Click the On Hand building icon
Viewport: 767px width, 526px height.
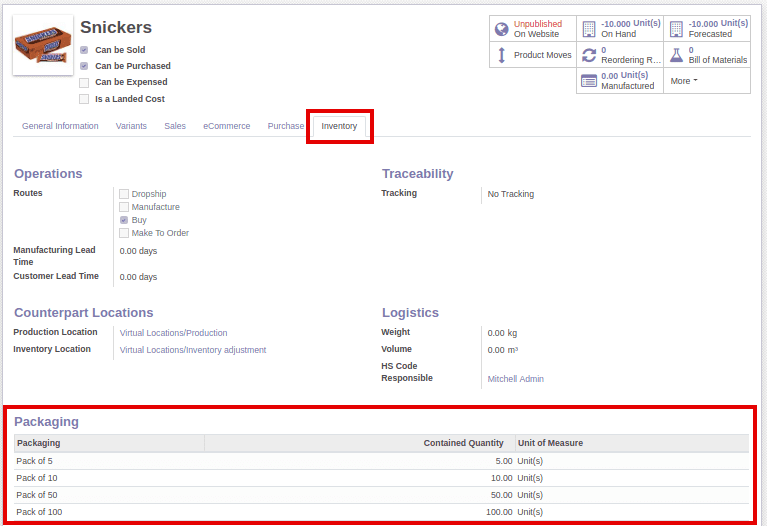589,29
